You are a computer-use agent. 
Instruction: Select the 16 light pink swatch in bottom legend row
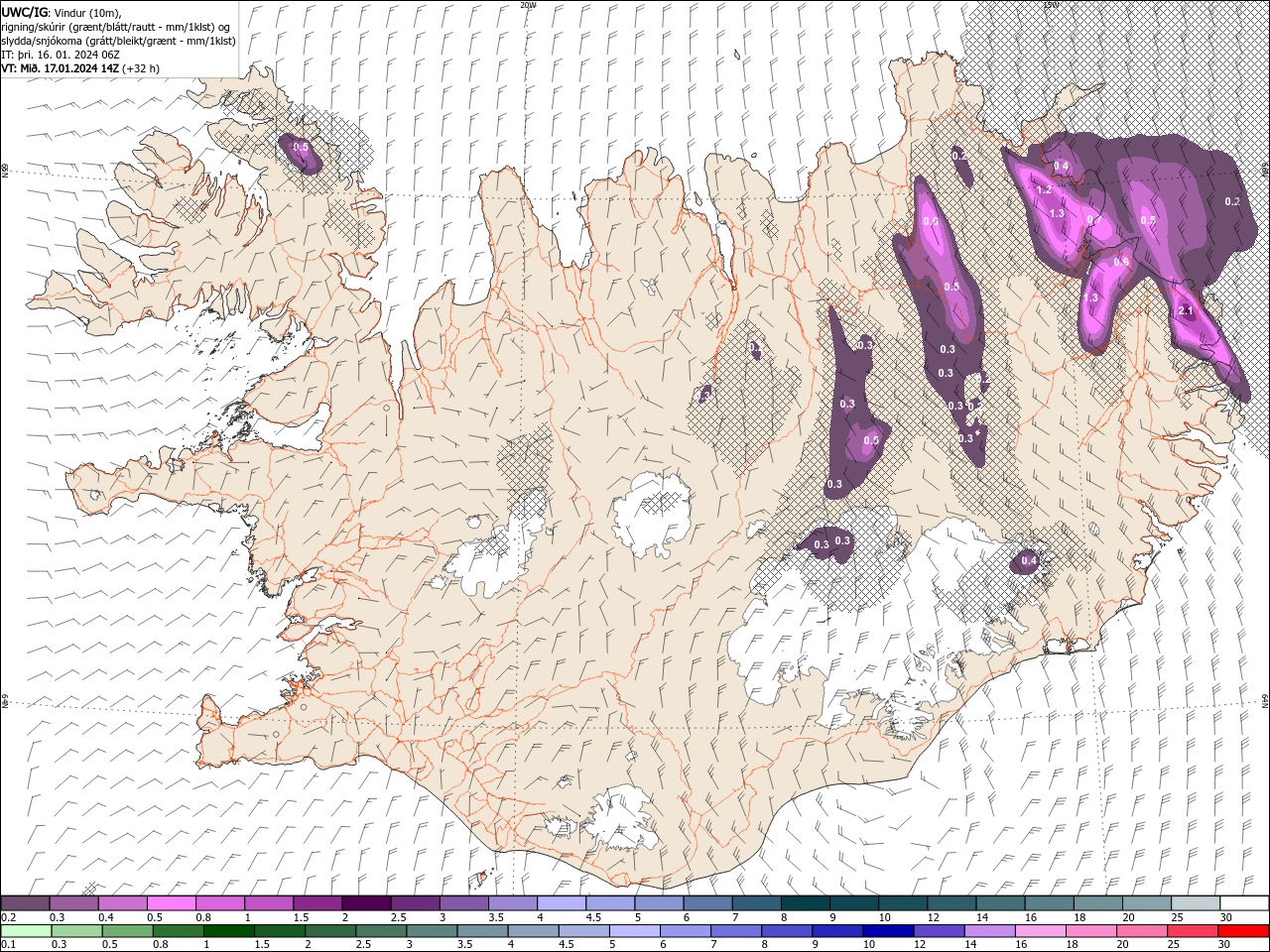pos(1039,931)
